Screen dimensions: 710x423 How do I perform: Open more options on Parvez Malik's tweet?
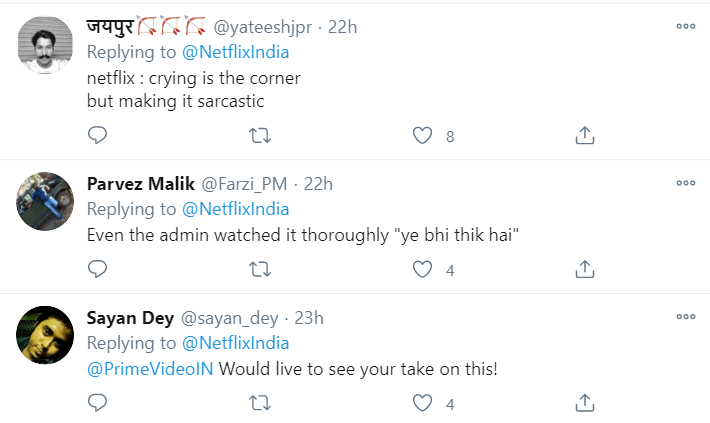tap(685, 183)
